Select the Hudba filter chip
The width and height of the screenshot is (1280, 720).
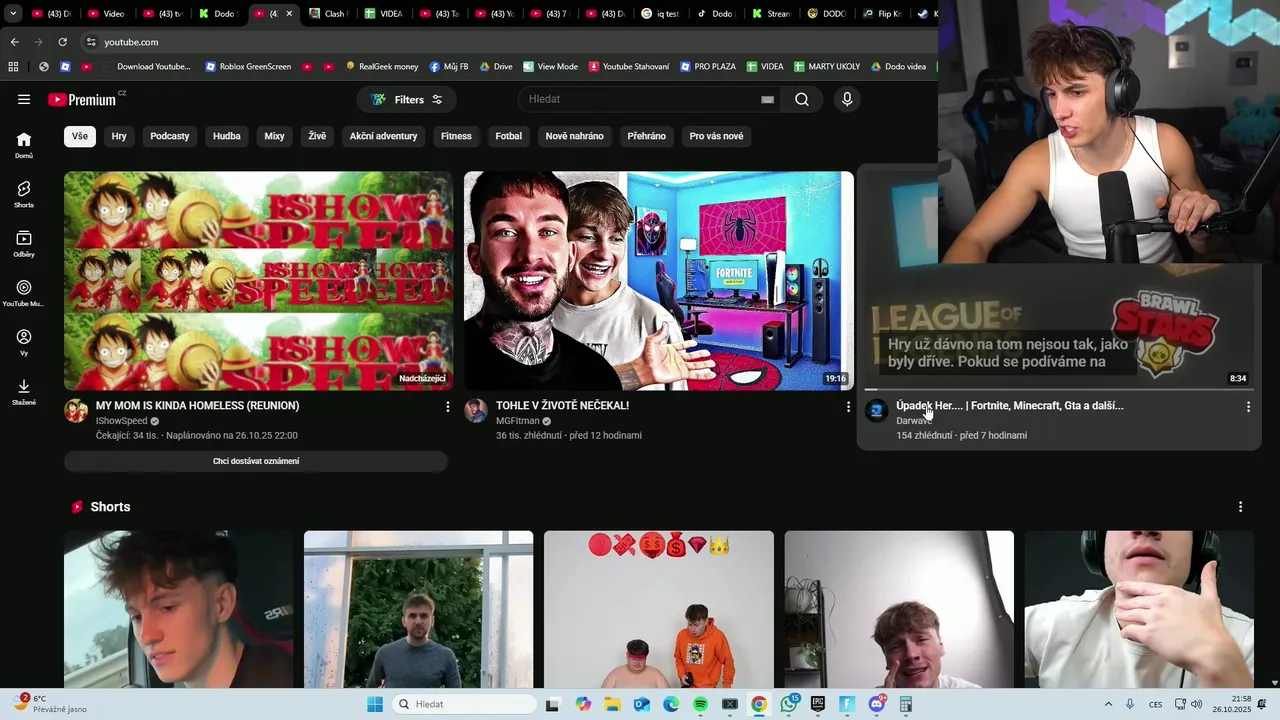point(227,136)
